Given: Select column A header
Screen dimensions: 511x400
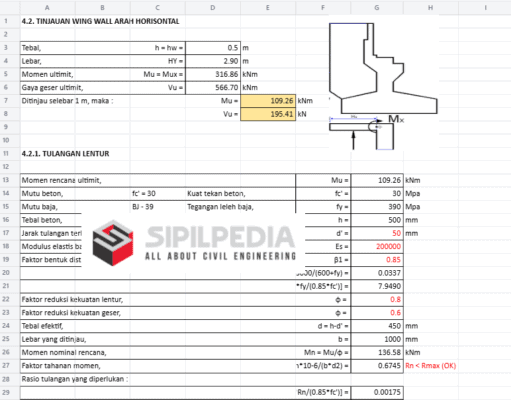Looking at the screenshot, I should point(47,7).
